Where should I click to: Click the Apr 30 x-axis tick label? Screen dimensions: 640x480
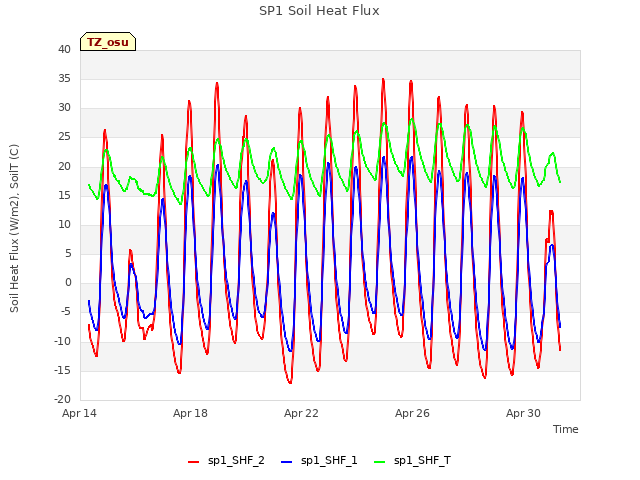click(x=523, y=413)
